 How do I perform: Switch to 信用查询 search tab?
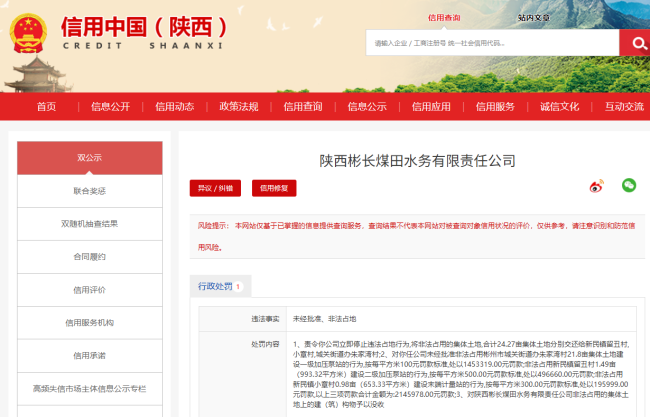(444, 18)
